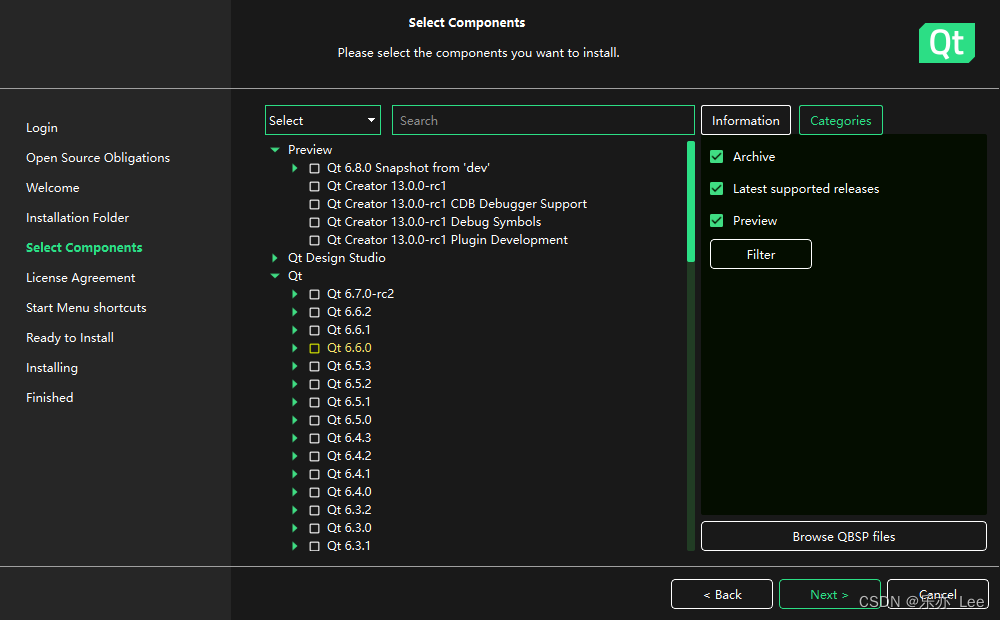Click Browse QBSP files button
1000x620 pixels.
tap(844, 536)
